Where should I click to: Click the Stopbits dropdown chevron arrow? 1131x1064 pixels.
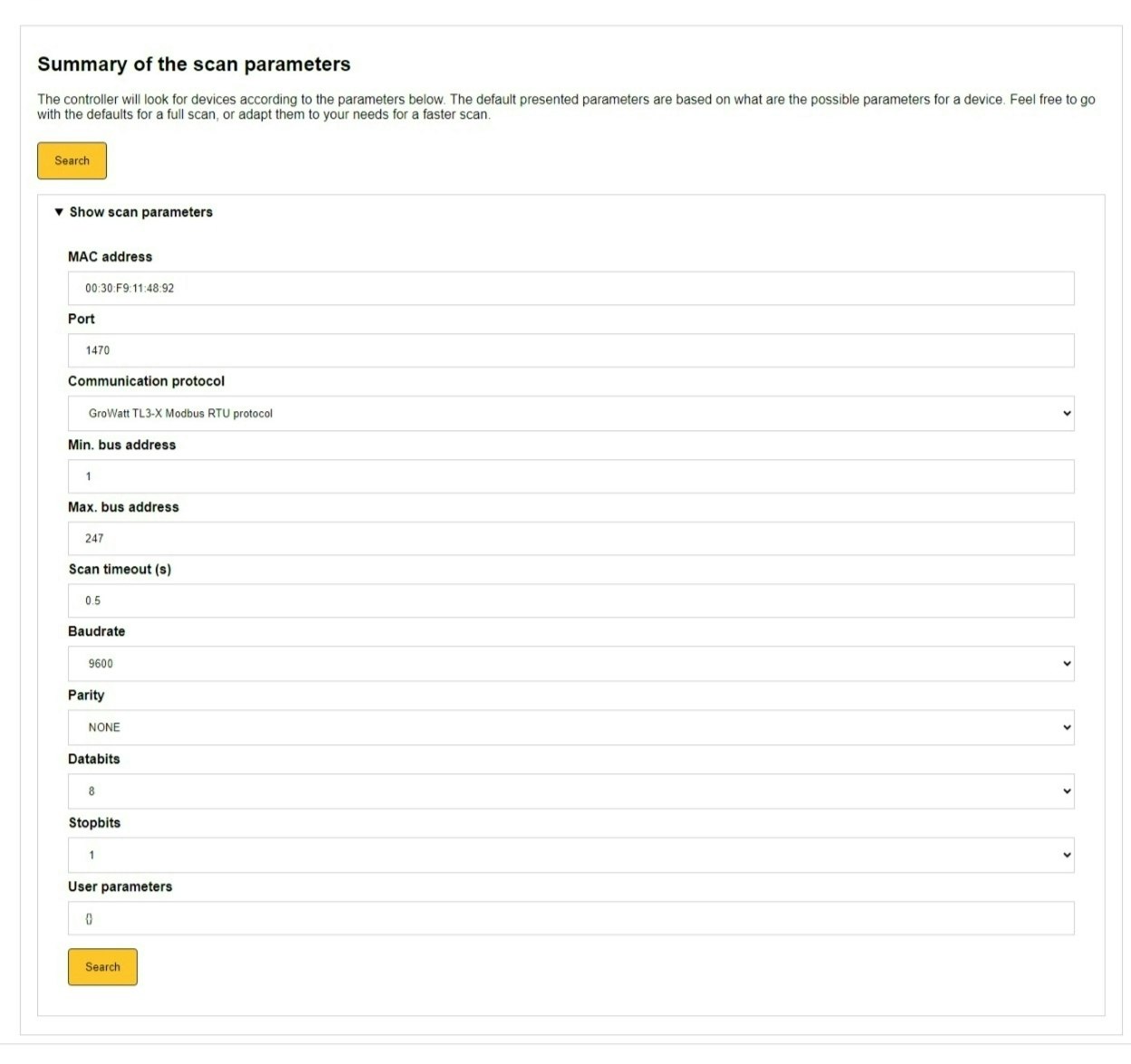coord(1067,855)
